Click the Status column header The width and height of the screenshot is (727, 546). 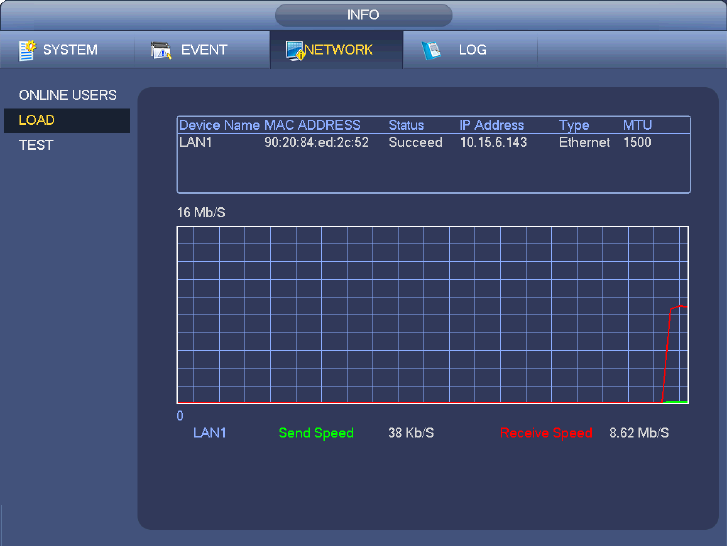(x=405, y=126)
